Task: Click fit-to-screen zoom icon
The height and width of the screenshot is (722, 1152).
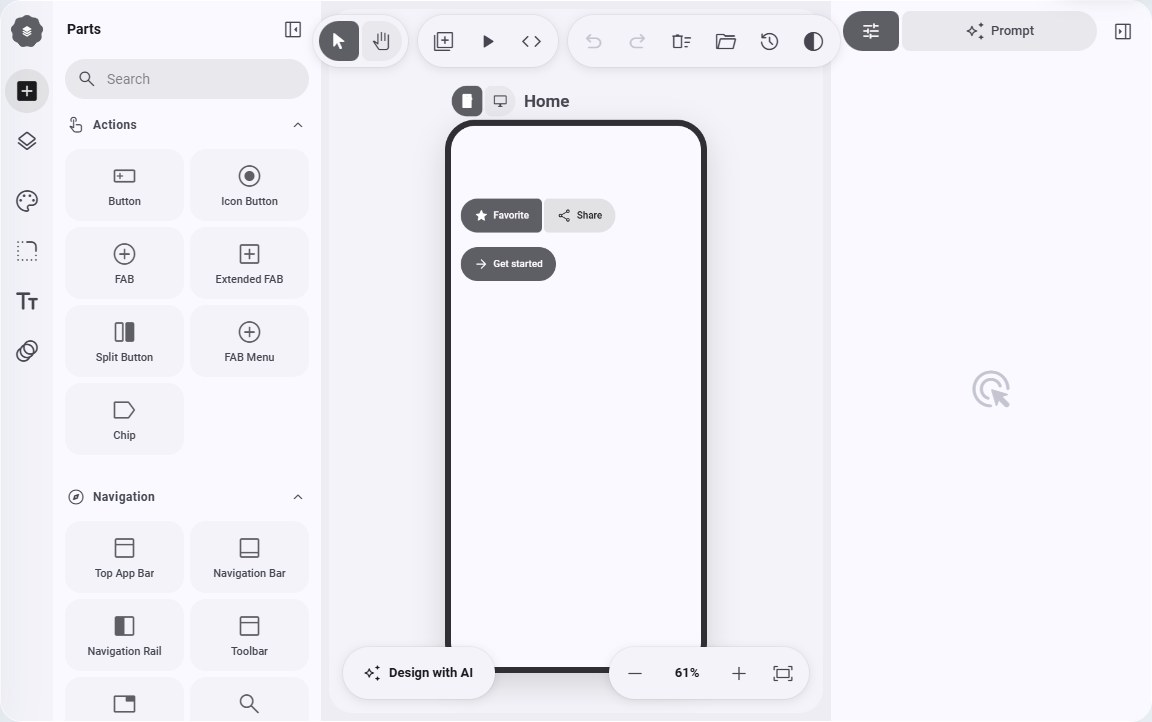Action: click(783, 674)
